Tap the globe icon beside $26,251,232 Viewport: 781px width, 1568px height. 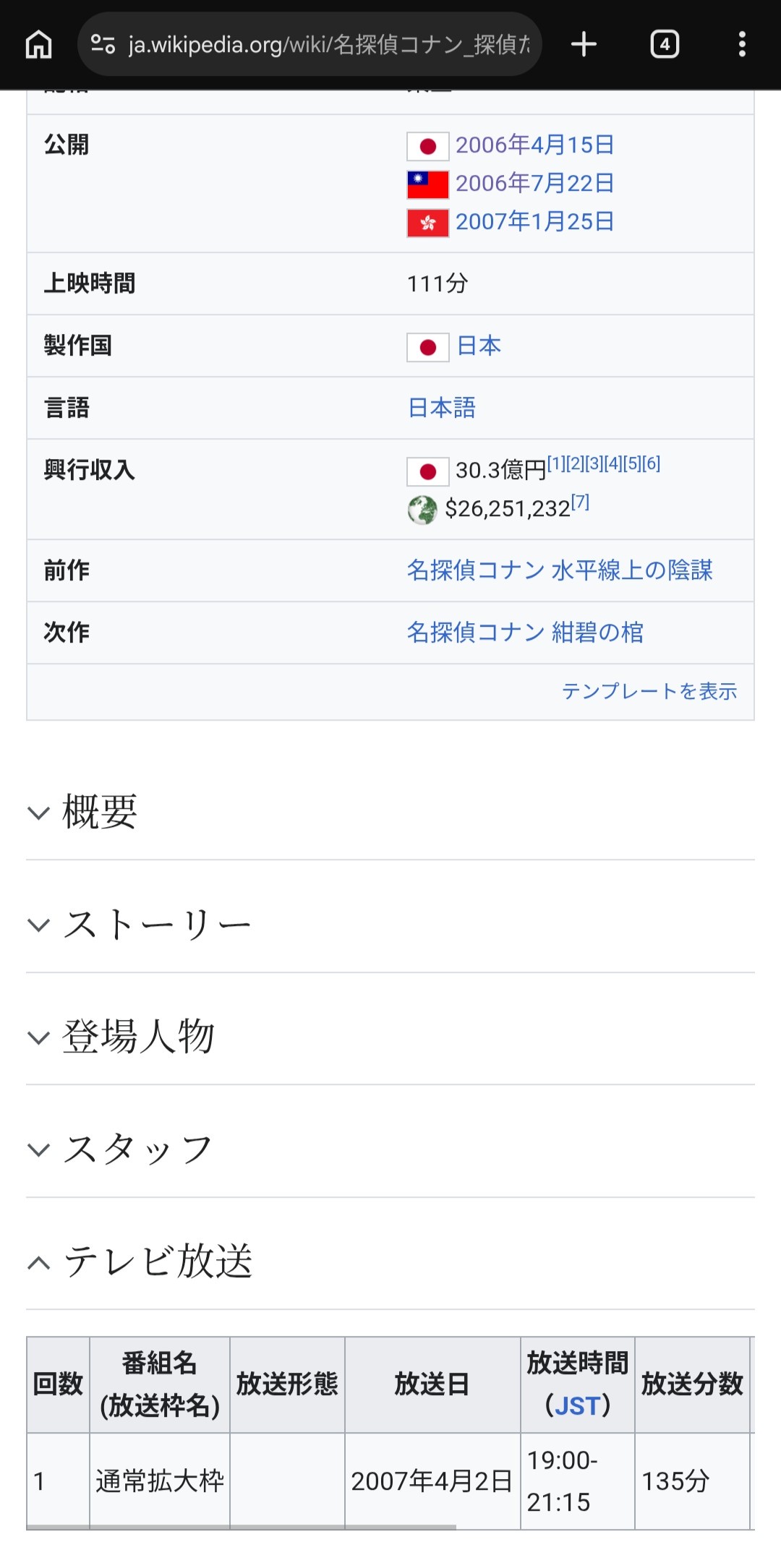click(x=422, y=510)
